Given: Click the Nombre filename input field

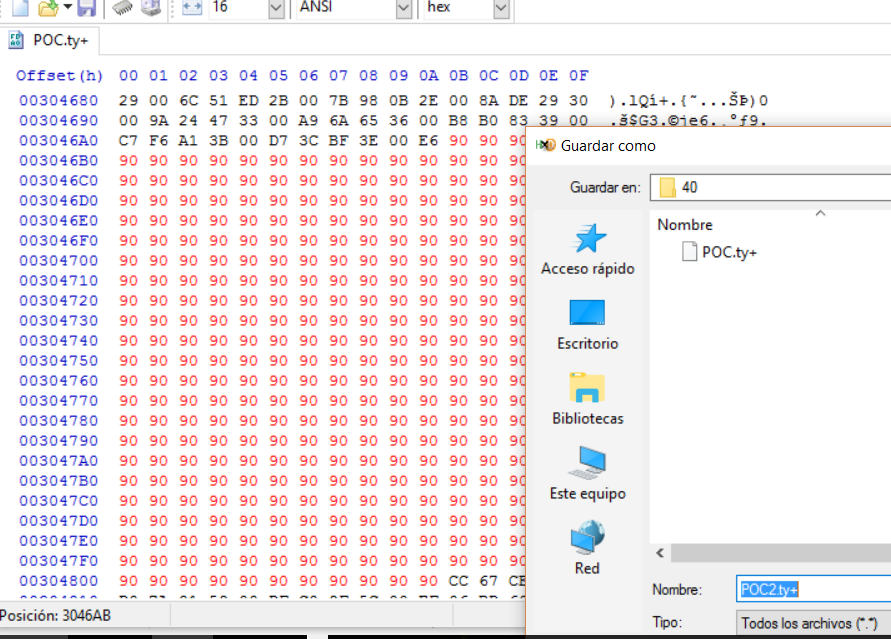Looking at the screenshot, I should (x=812, y=590).
